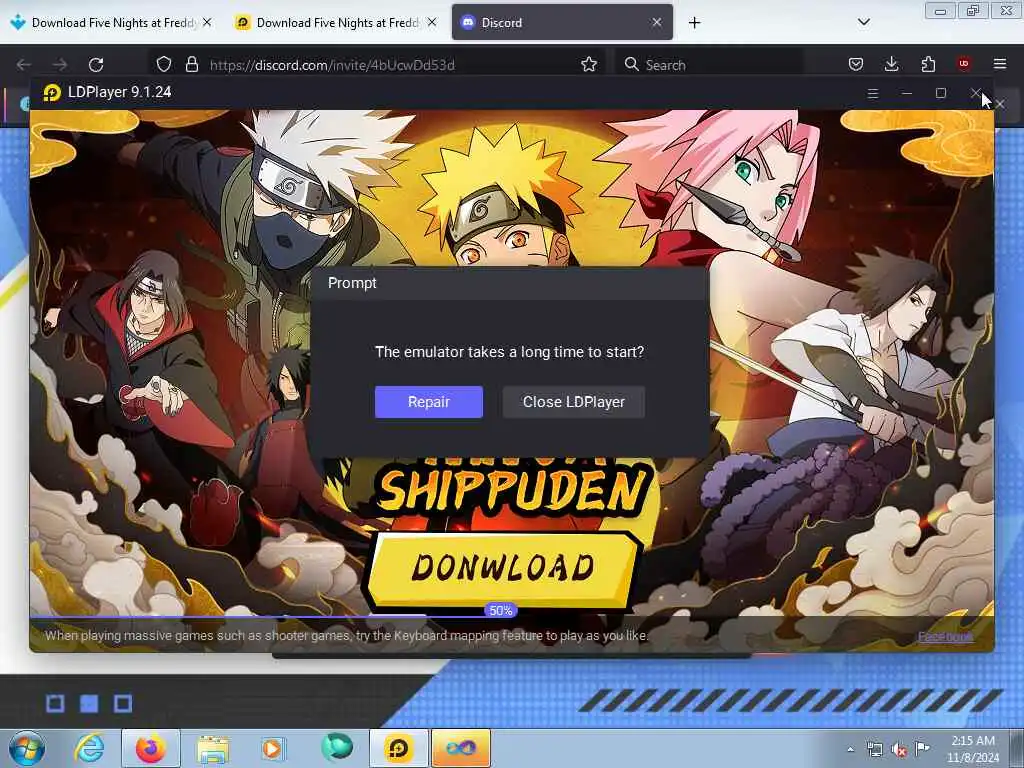Open the clock showing 2:15 AM
This screenshot has height=768, width=1024.
click(973, 748)
